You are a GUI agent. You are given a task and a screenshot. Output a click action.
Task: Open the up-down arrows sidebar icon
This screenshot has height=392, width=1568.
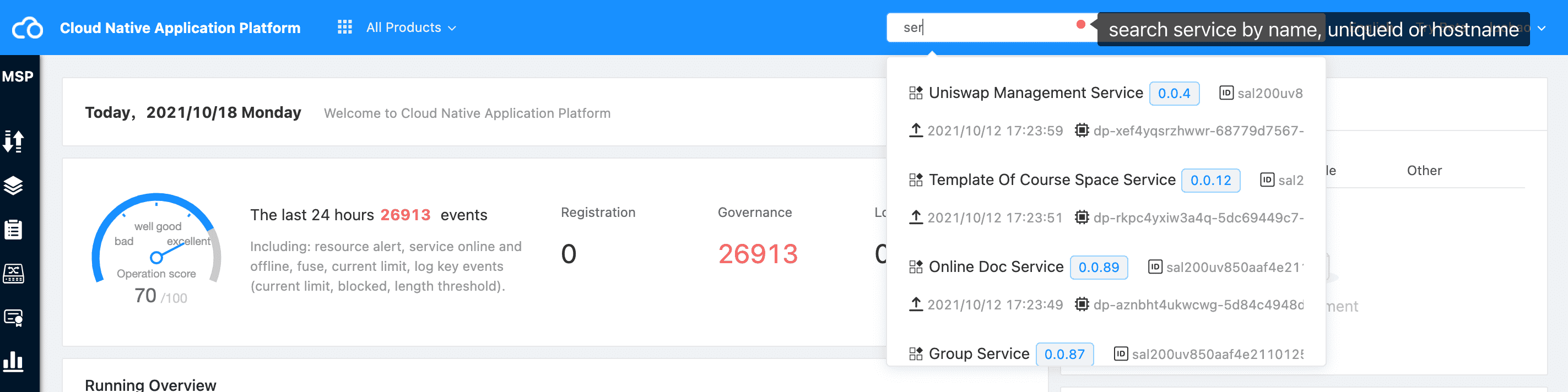pos(13,141)
